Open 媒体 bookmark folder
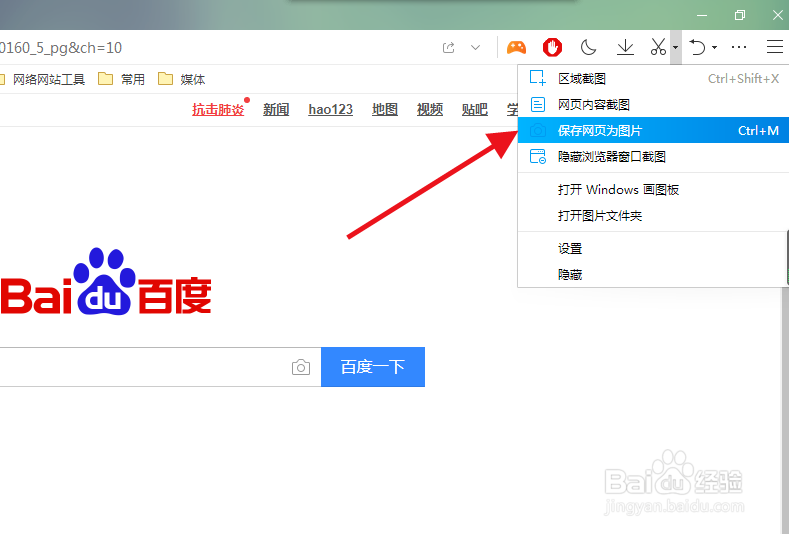The height and width of the screenshot is (534, 789). (182, 79)
